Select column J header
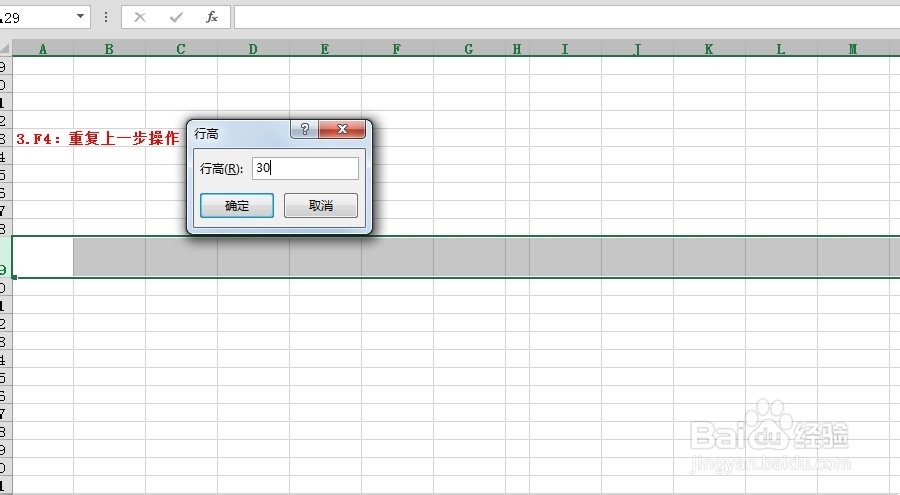The height and width of the screenshot is (495, 900). [637, 49]
